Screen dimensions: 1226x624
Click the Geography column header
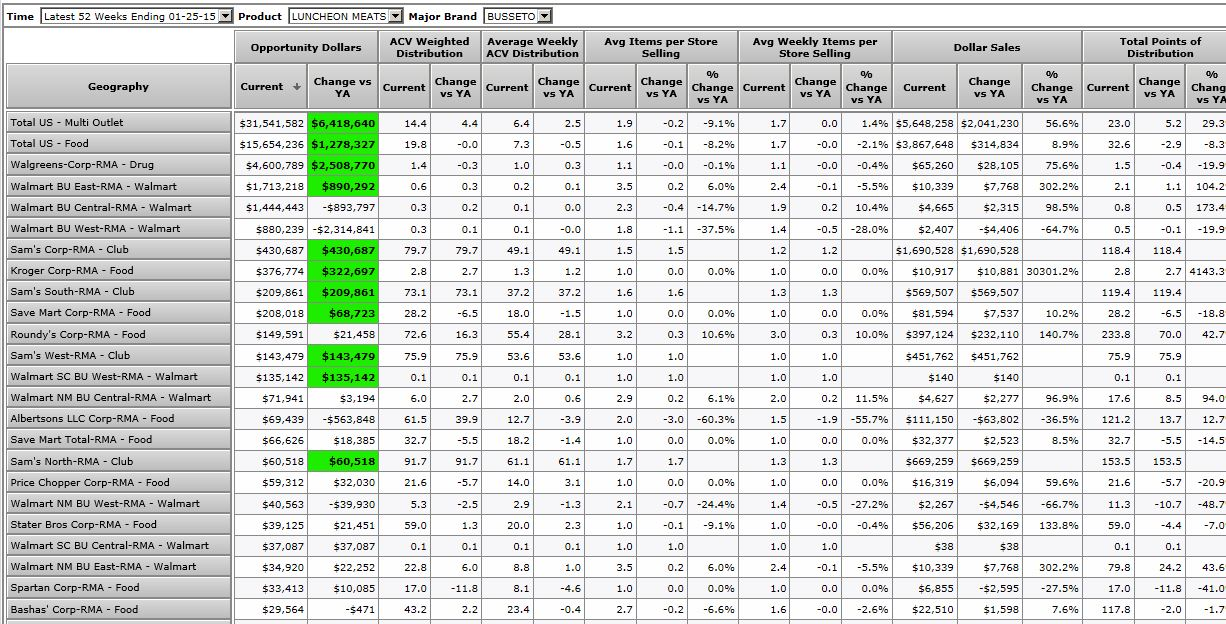pyautogui.click(x=118, y=87)
